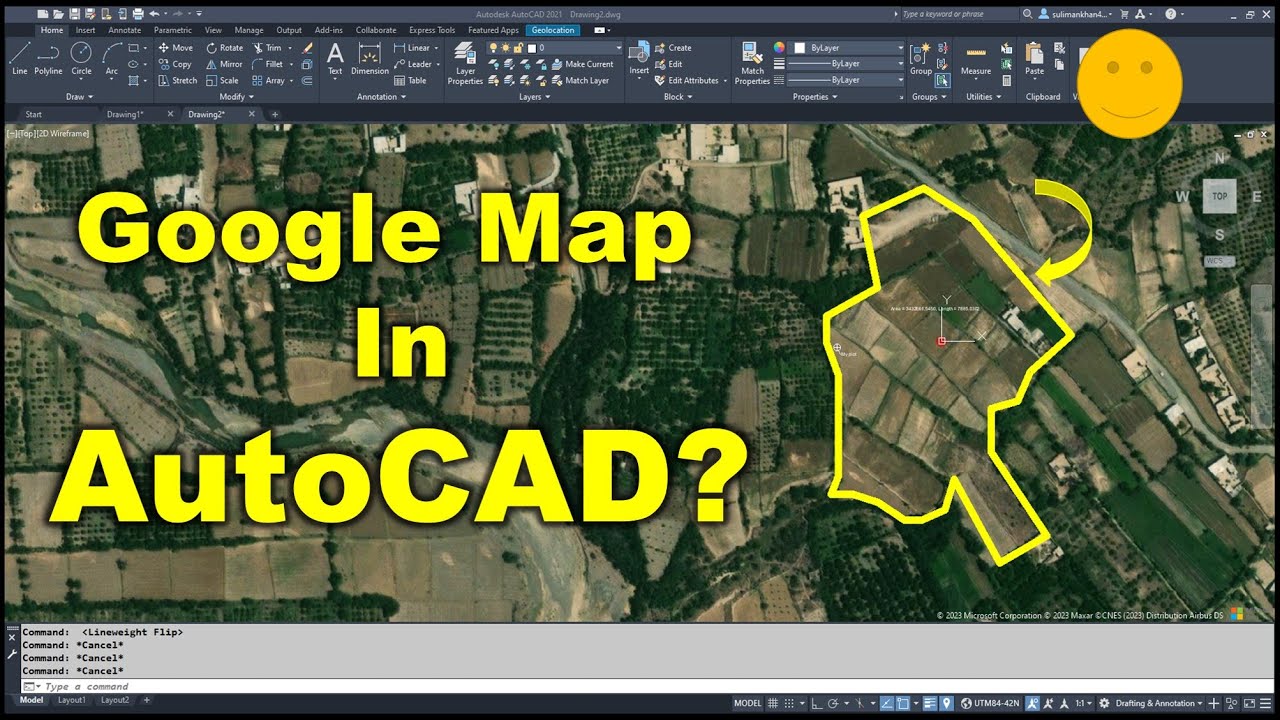Open the Annotate ribbon tab
The height and width of the screenshot is (720, 1280).
(x=125, y=30)
